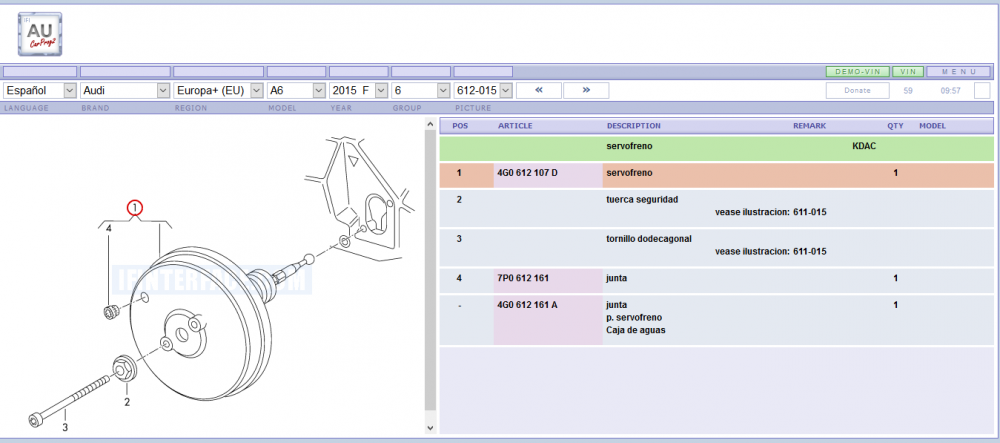
Task: Expand the Year dropdown showing 2015 F
Action: pos(359,90)
